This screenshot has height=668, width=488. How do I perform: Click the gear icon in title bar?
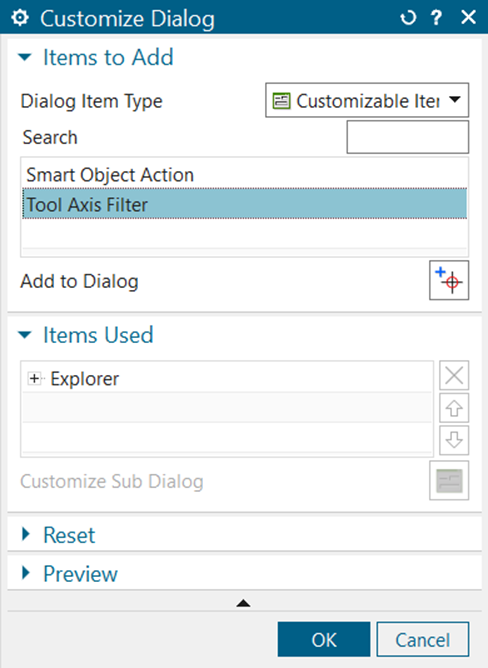click(20, 17)
